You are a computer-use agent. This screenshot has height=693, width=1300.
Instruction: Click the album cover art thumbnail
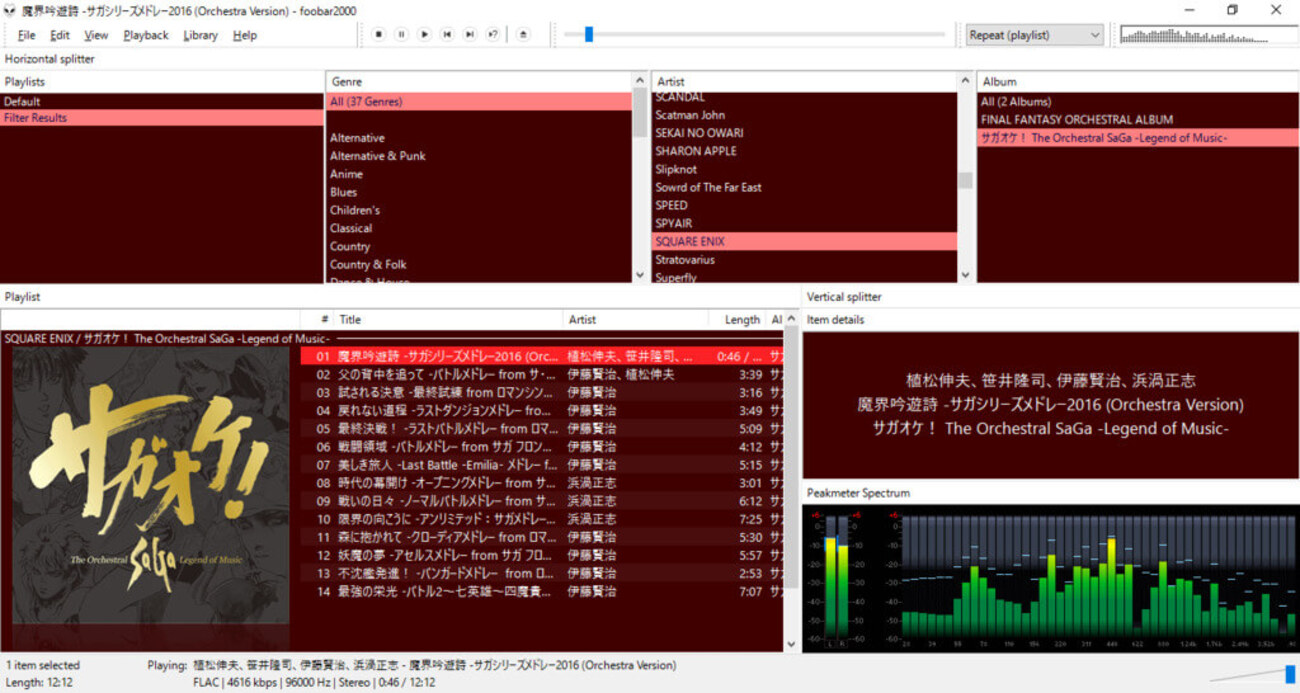coord(151,486)
